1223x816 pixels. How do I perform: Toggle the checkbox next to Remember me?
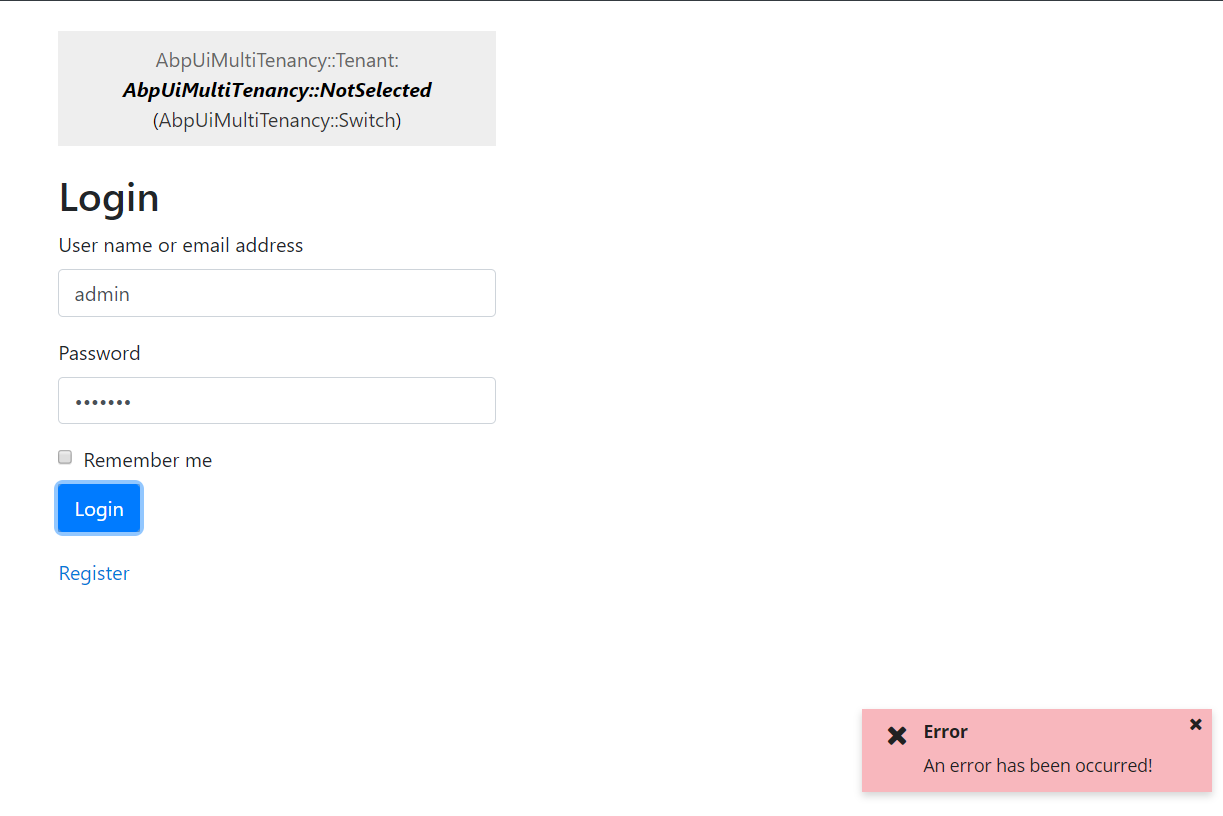[x=64, y=456]
